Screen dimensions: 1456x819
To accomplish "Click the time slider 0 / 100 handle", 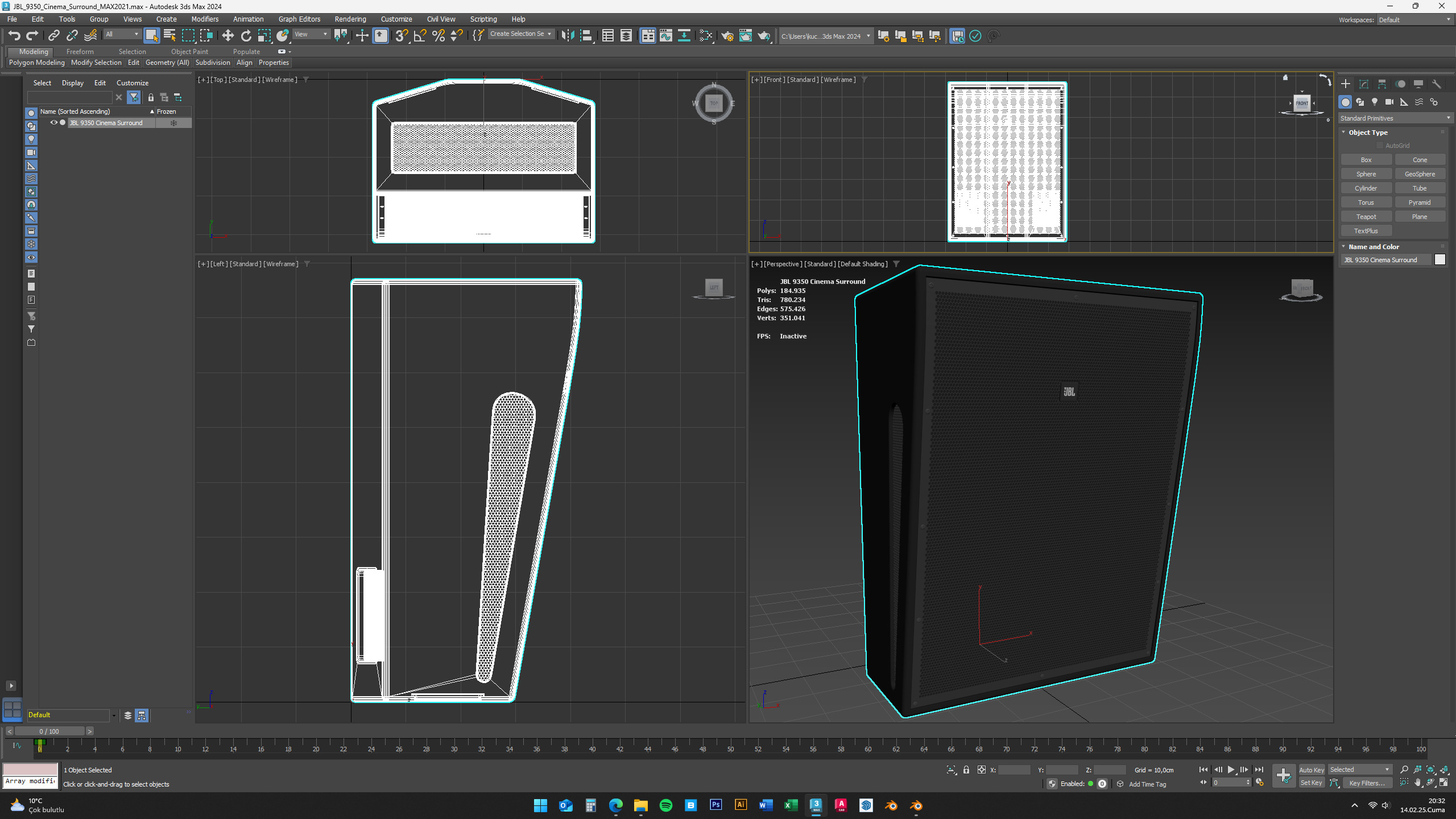I will pyautogui.click(x=49, y=731).
